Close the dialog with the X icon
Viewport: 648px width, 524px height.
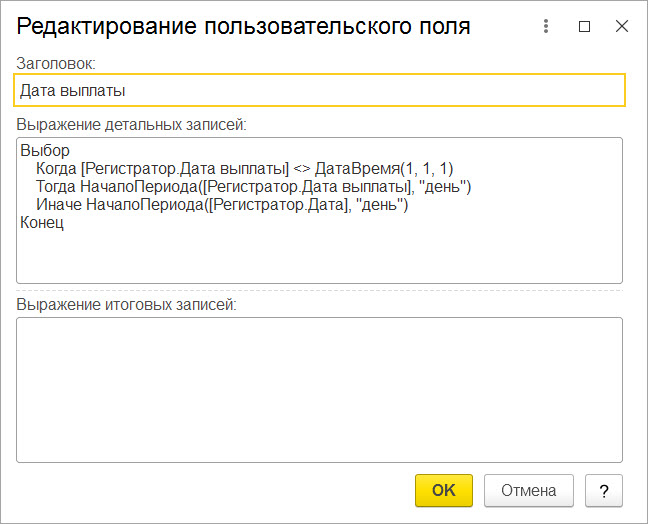622,26
